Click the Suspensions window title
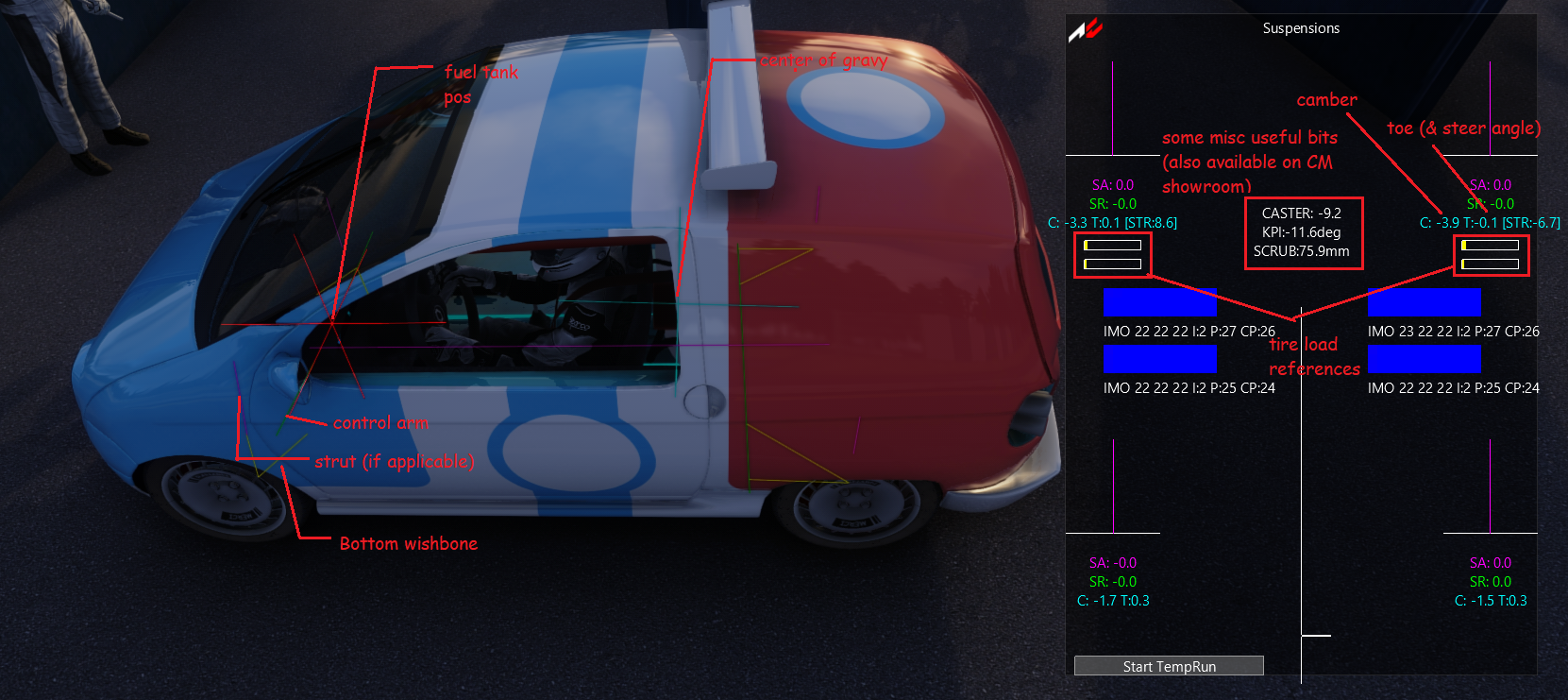Viewport: 1568px width, 700px height. pyautogui.click(x=1301, y=28)
